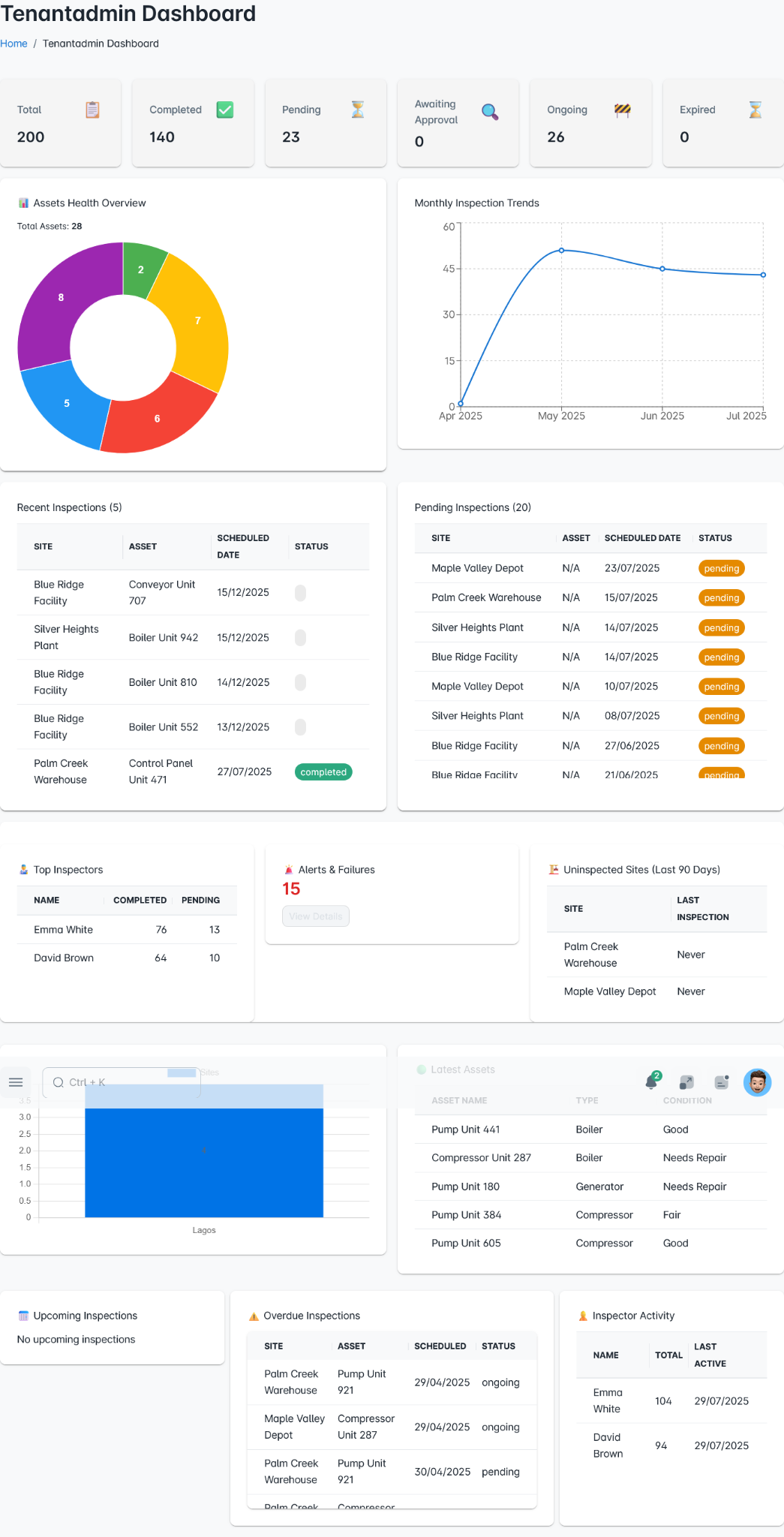Click completed badge for Control Panel Unit 471

point(323,772)
